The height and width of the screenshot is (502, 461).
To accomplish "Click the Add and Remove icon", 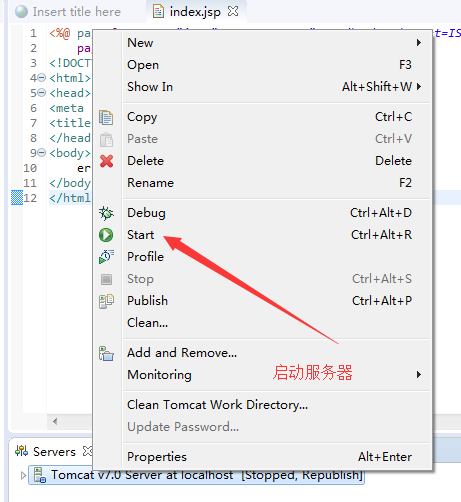I will [x=106, y=353].
